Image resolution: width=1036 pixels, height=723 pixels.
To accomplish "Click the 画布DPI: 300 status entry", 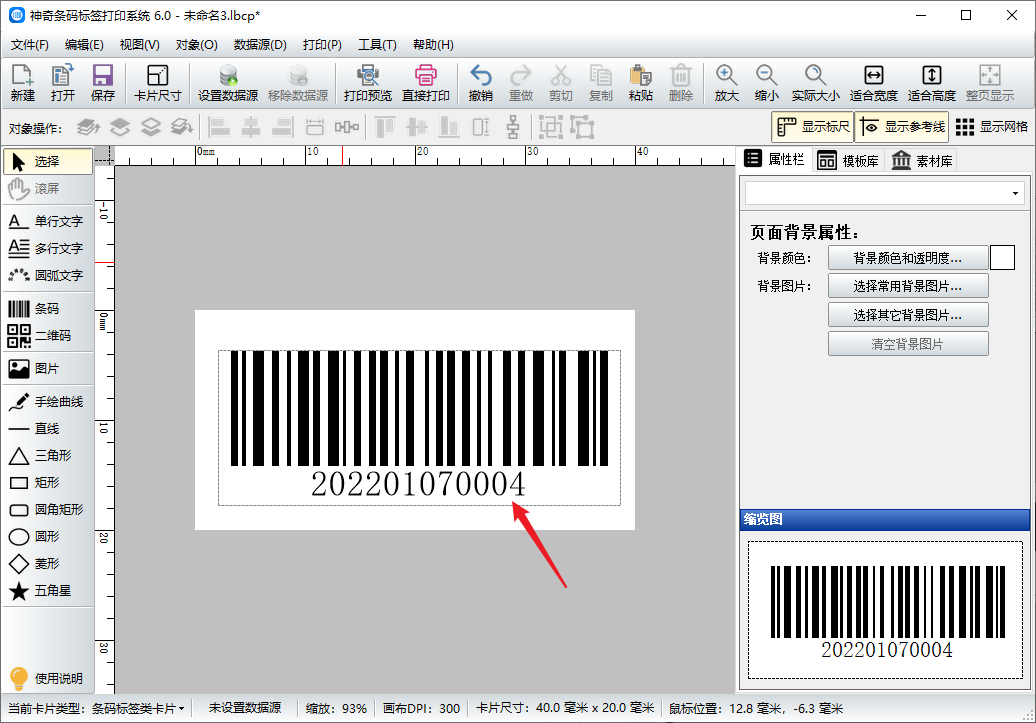I will point(422,708).
